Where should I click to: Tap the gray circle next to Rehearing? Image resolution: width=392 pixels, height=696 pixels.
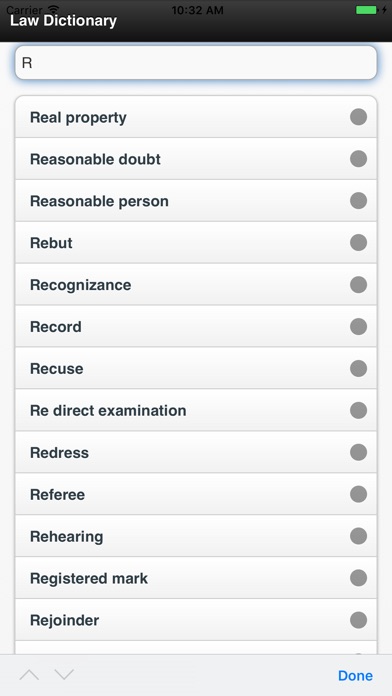click(x=358, y=536)
